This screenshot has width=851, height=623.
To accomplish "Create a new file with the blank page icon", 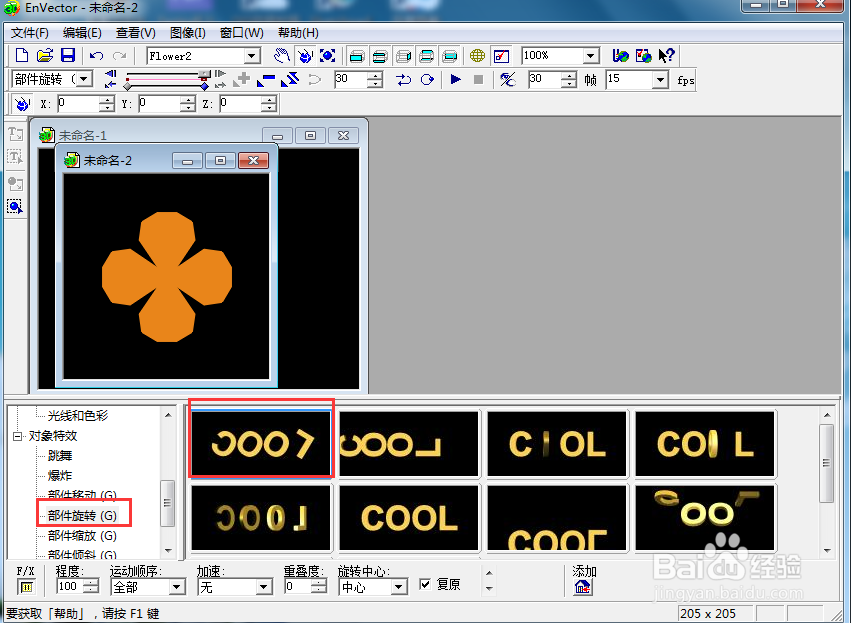I will pyautogui.click(x=22, y=55).
